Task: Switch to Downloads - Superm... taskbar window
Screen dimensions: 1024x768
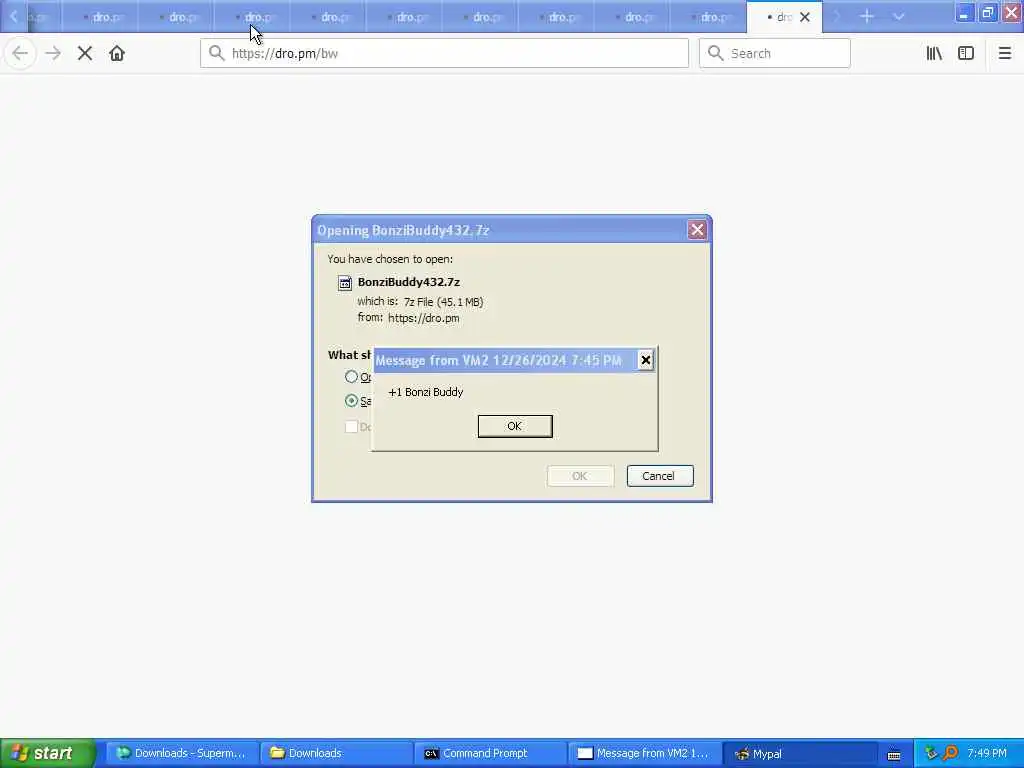Action: point(182,753)
